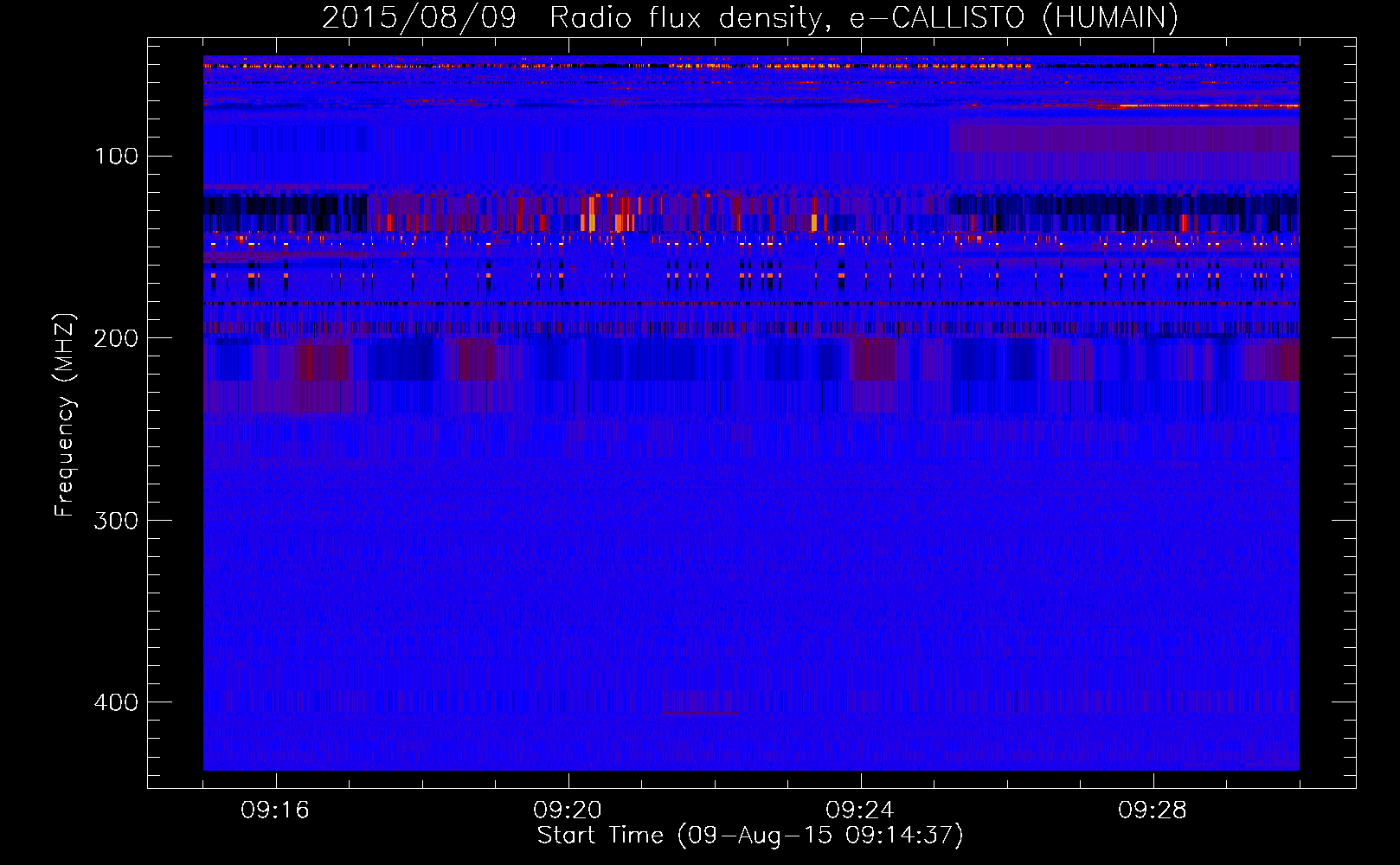Click the '100' frequency tick label
The height and width of the screenshot is (865, 1400).
116,157
